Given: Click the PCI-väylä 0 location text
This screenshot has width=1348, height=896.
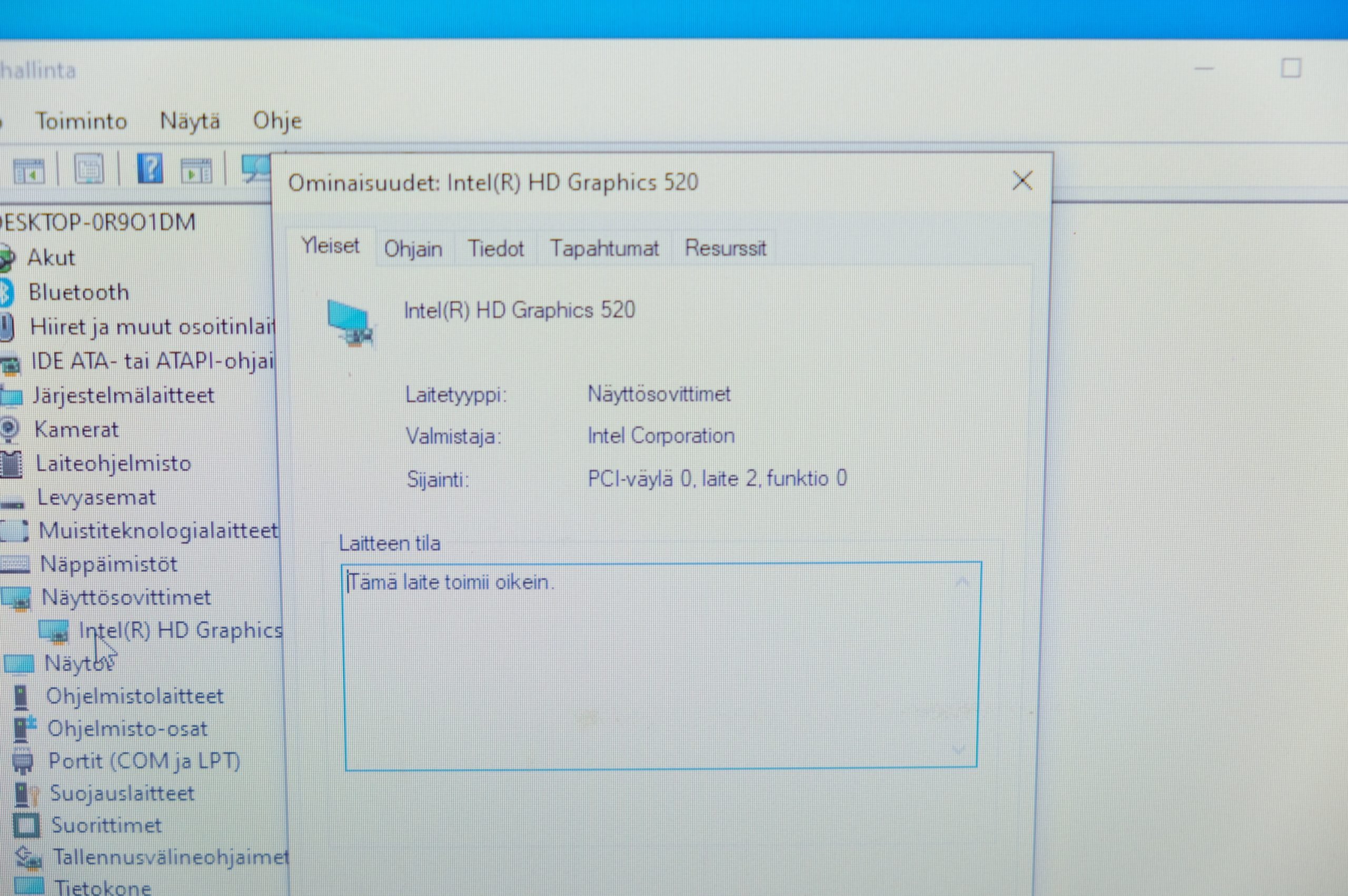Looking at the screenshot, I should click(717, 479).
